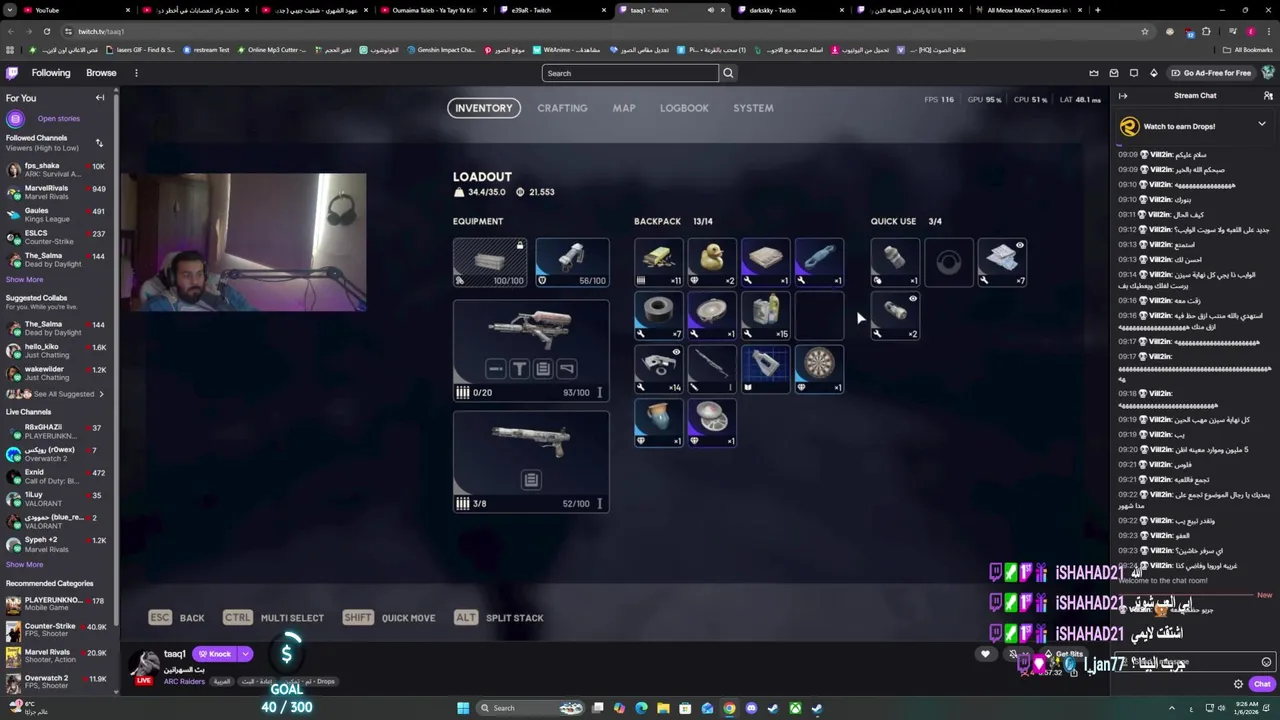Expand Watch to earn Drops banner
This screenshot has width=1280, height=720.
pos(1261,125)
